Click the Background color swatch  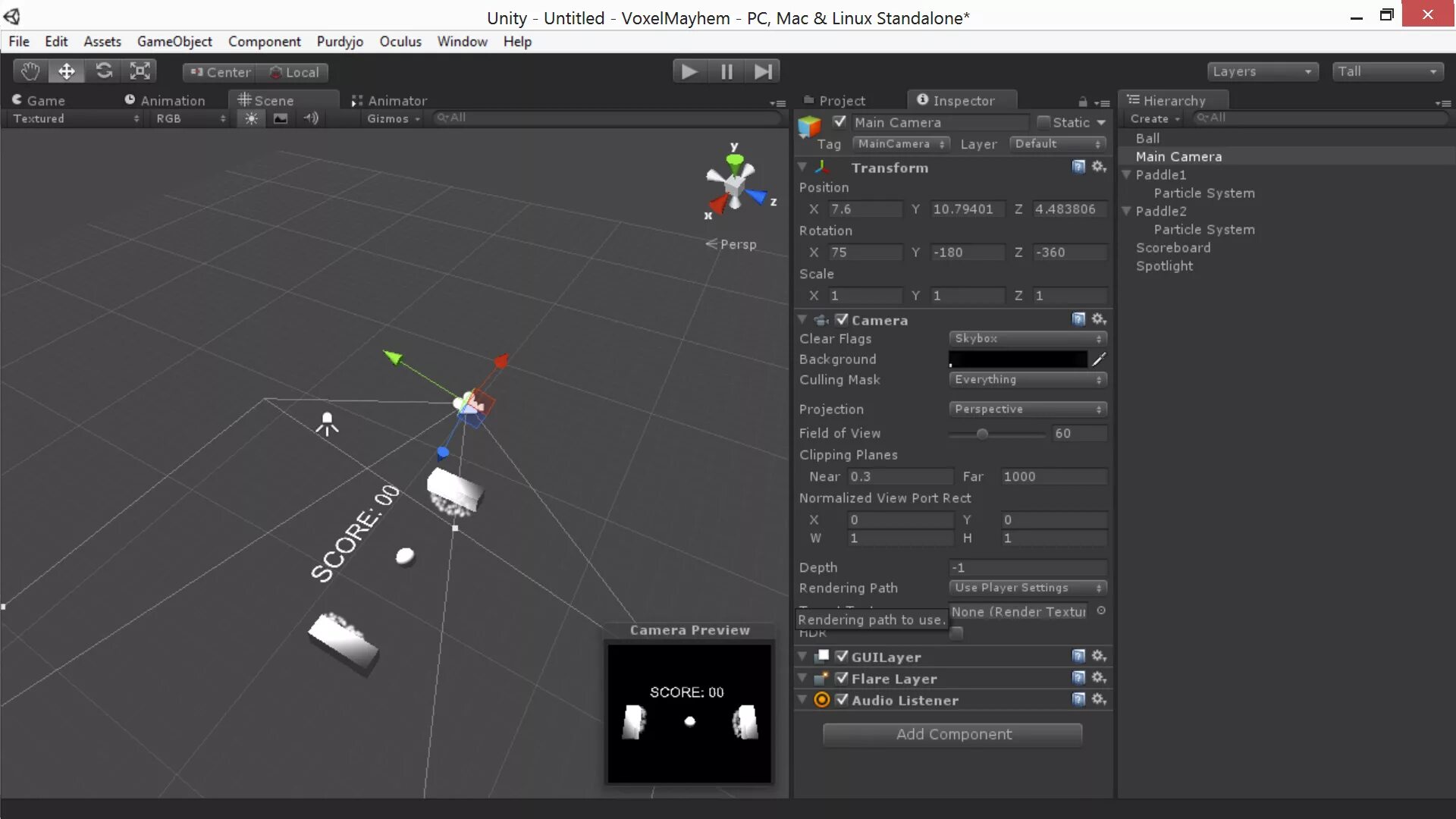1018,359
